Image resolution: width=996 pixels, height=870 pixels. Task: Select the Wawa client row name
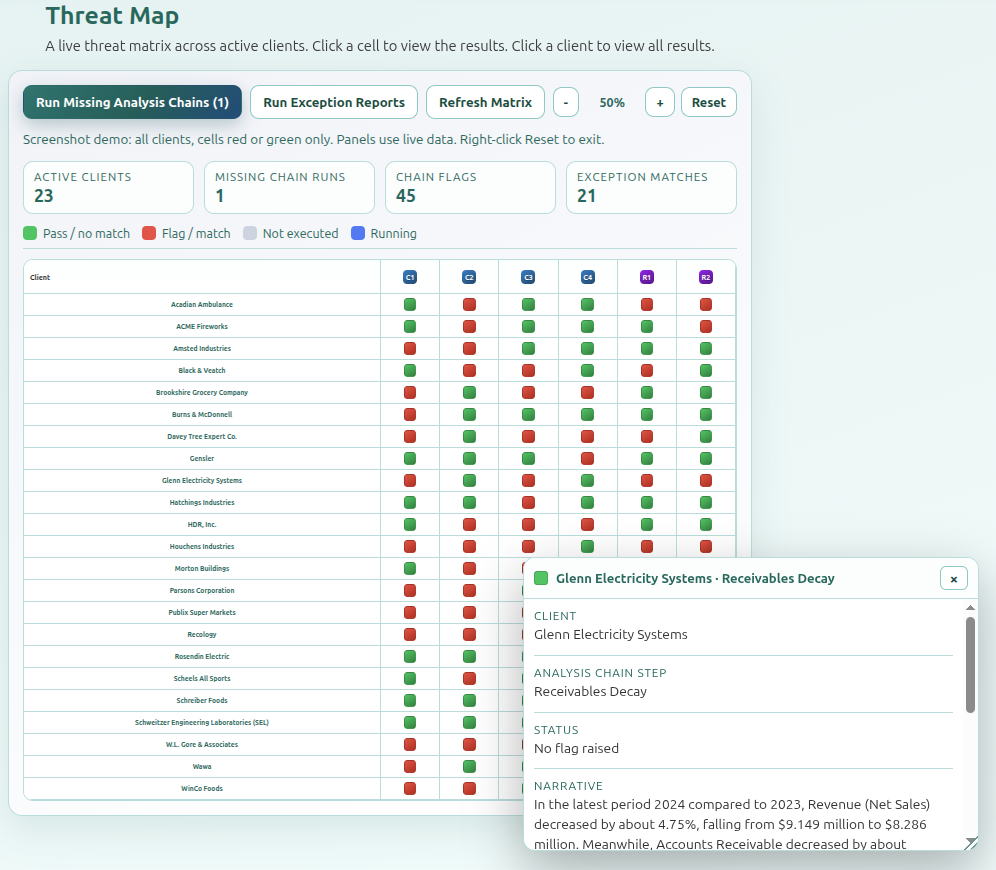pyautogui.click(x=202, y=766)
